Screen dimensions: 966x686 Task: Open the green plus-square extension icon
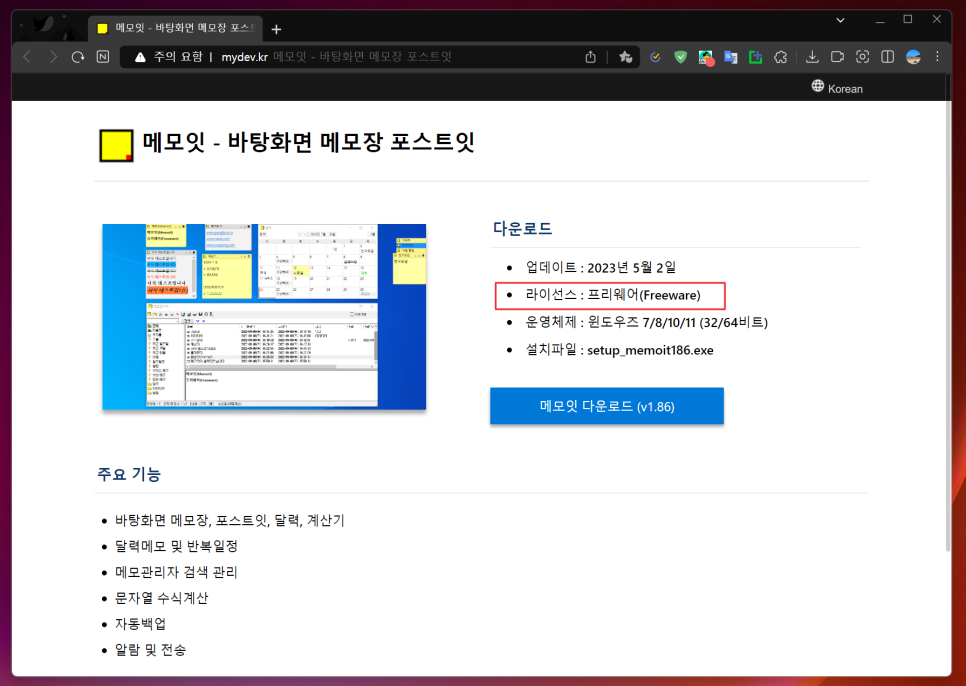(x=755, y=57)
